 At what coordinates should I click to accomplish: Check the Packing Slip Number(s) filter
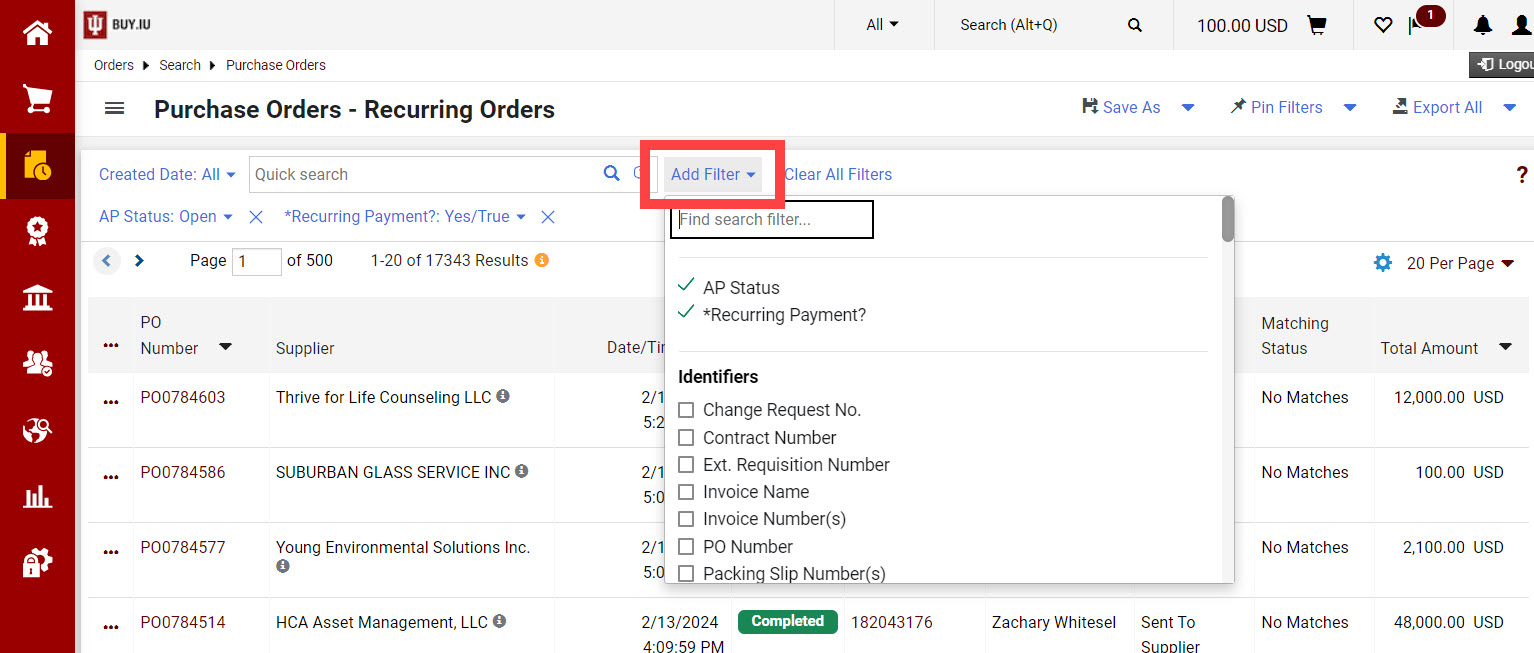click(686, 574)
